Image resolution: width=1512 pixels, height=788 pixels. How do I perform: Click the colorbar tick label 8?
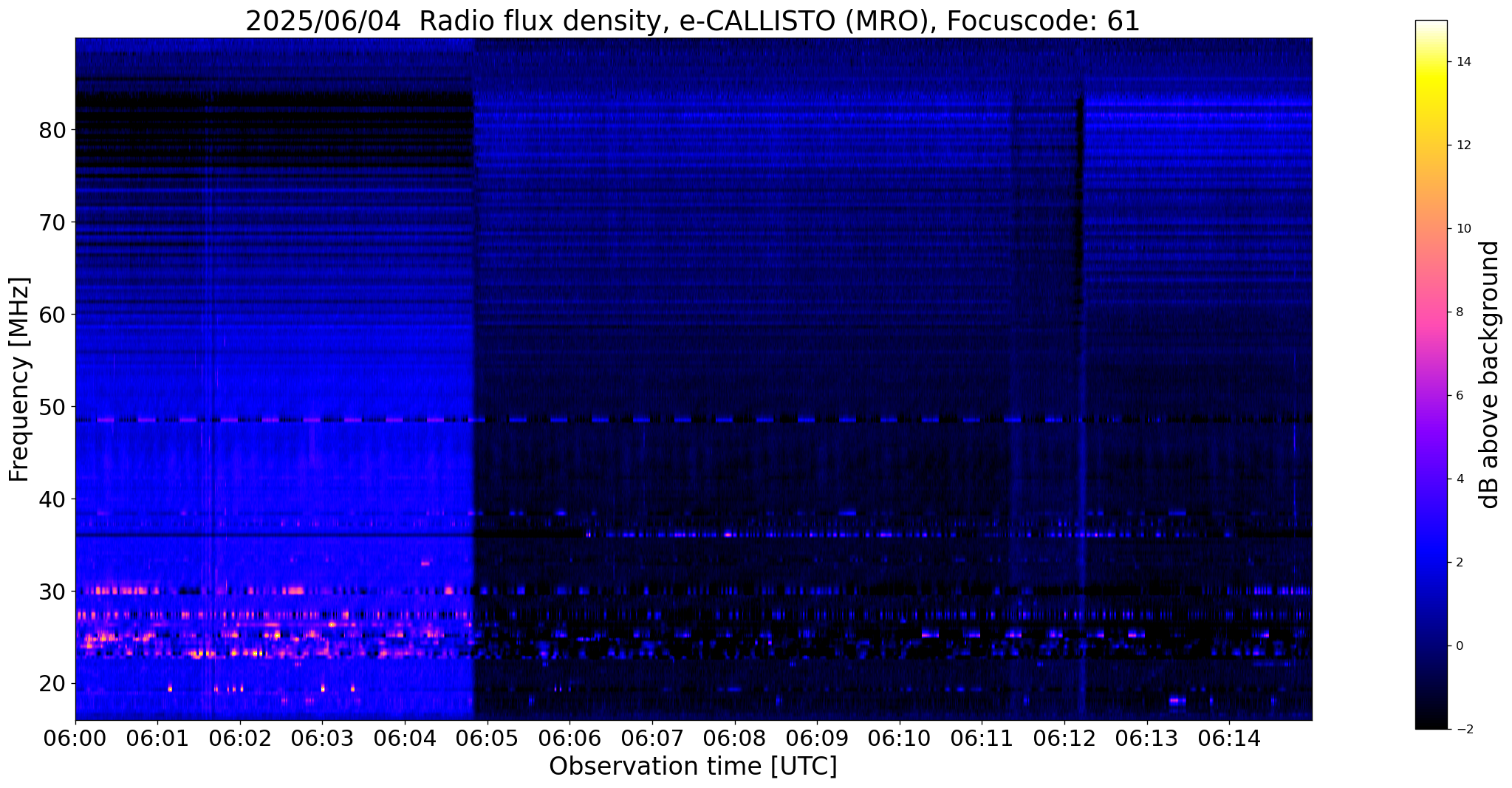coord(1458,312)
